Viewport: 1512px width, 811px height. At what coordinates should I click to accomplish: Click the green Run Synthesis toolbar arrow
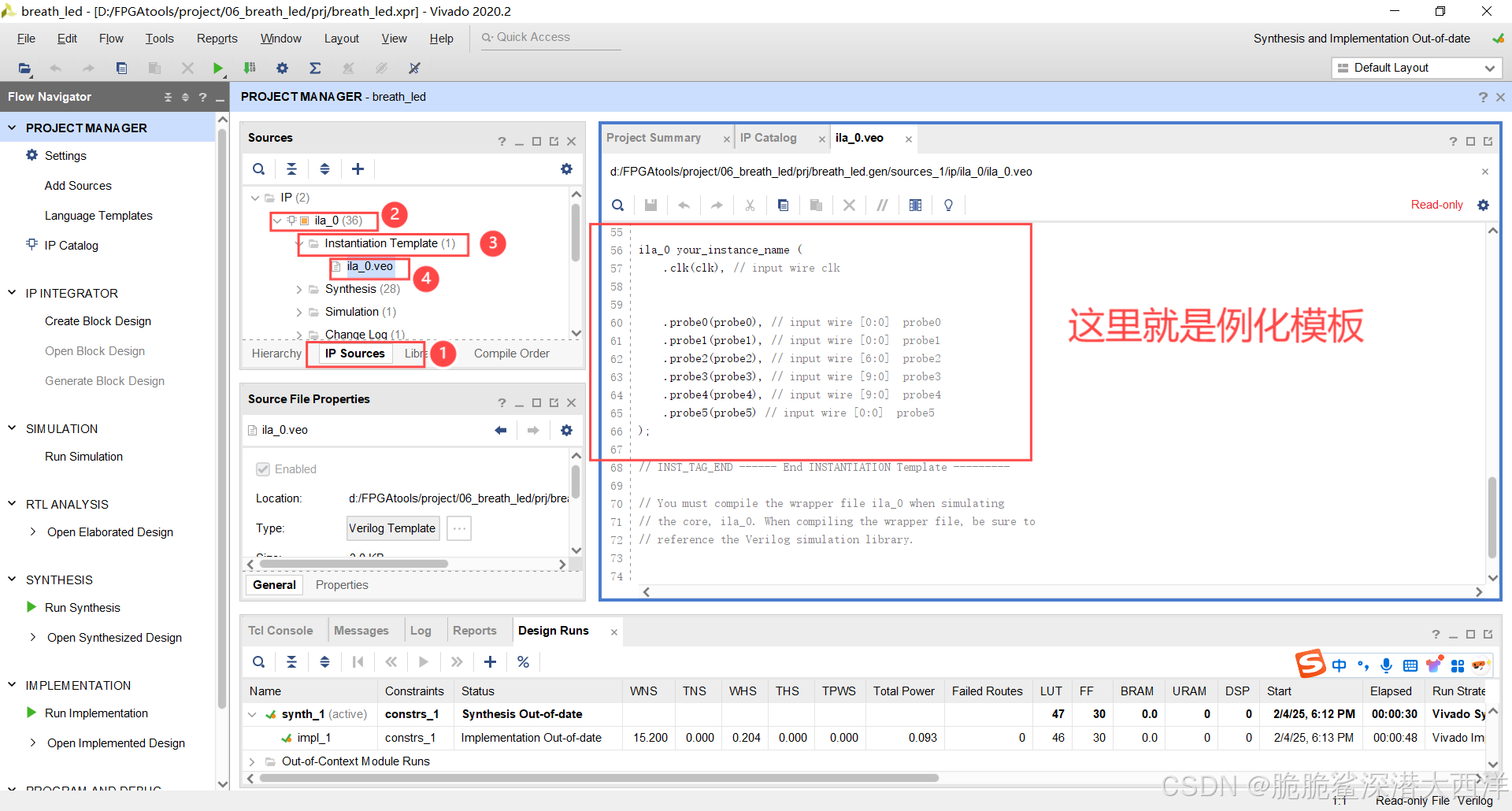click(218, 69)
